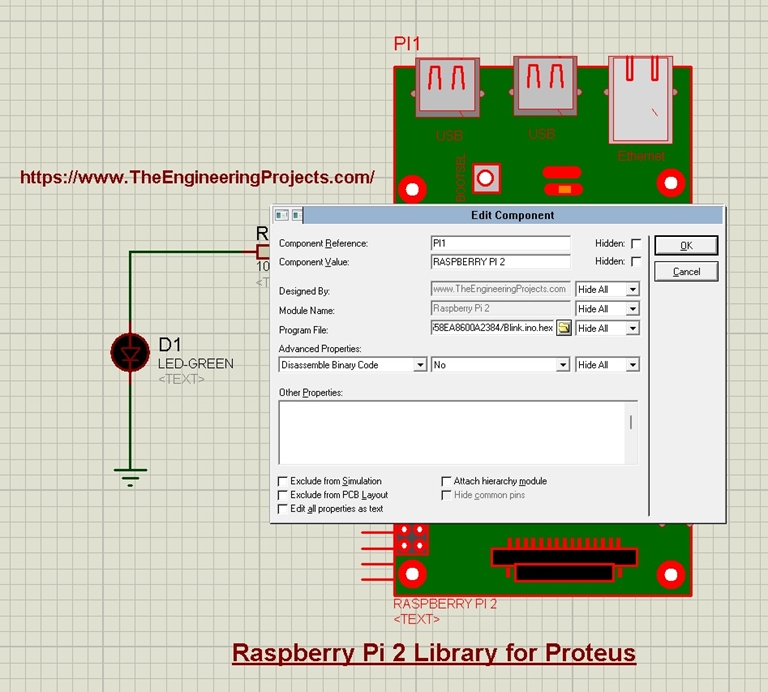The width and height of the screenshot is (768, 692).
Task: Enable Exclude from PCB Layout checkbox
Action: tap(283, 495)
